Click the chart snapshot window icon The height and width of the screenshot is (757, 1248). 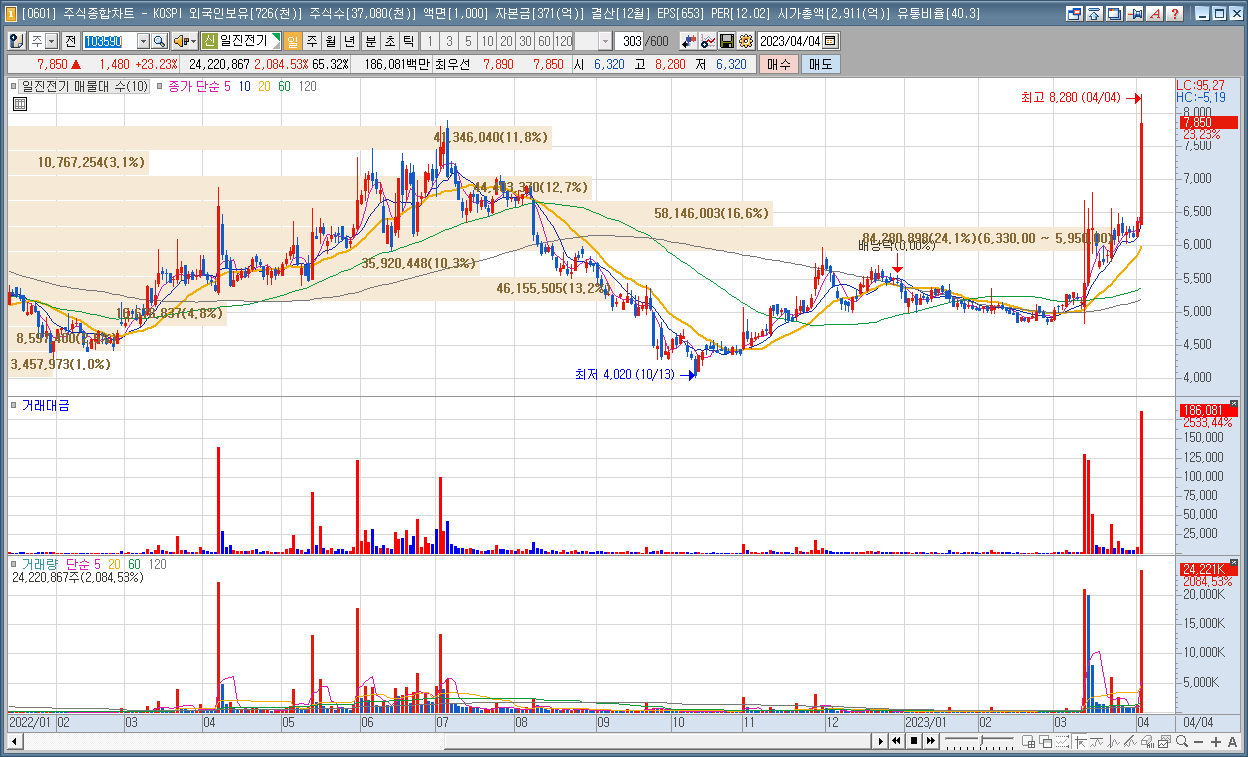click(x=1164, y=741)
